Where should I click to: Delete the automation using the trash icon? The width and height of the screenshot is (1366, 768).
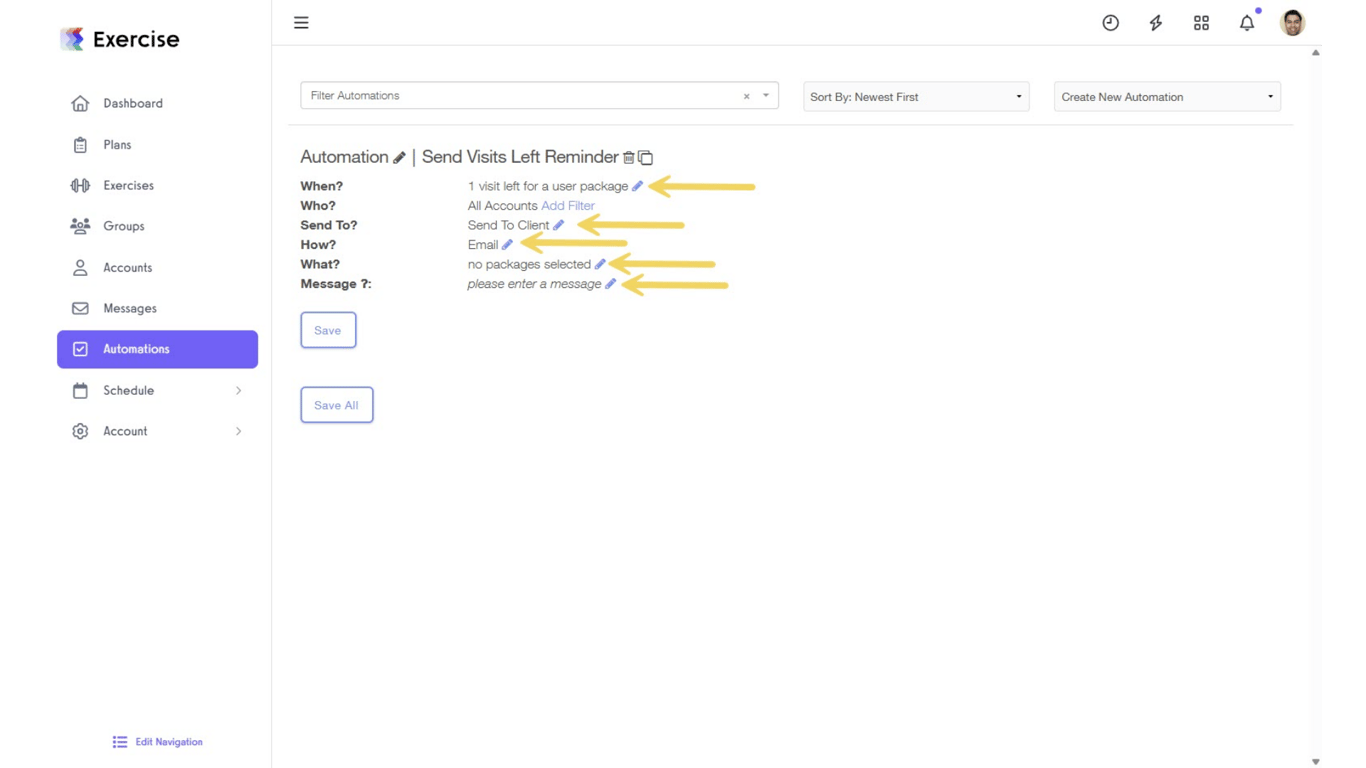pyautogui.click(x=629, y=157)
